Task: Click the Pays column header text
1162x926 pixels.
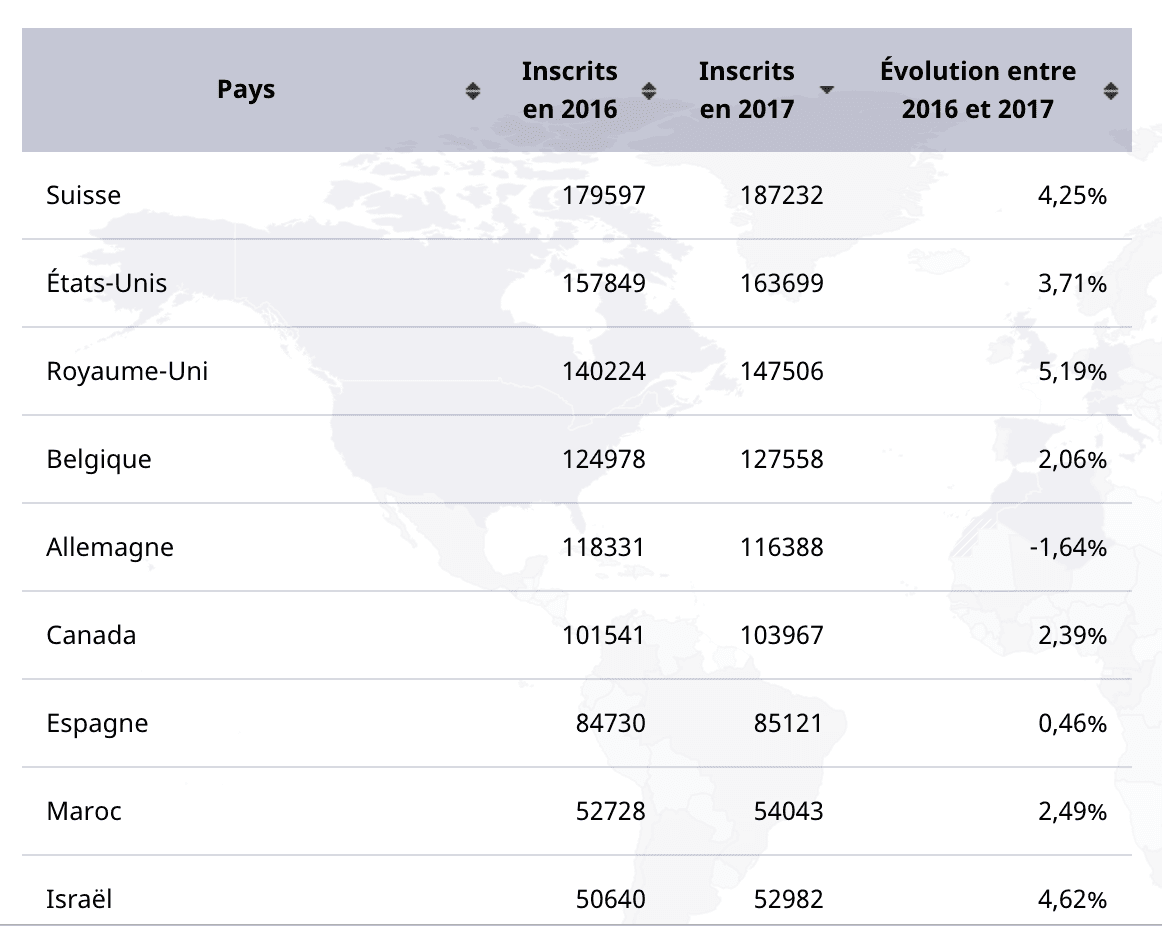Action: point(246,90)
